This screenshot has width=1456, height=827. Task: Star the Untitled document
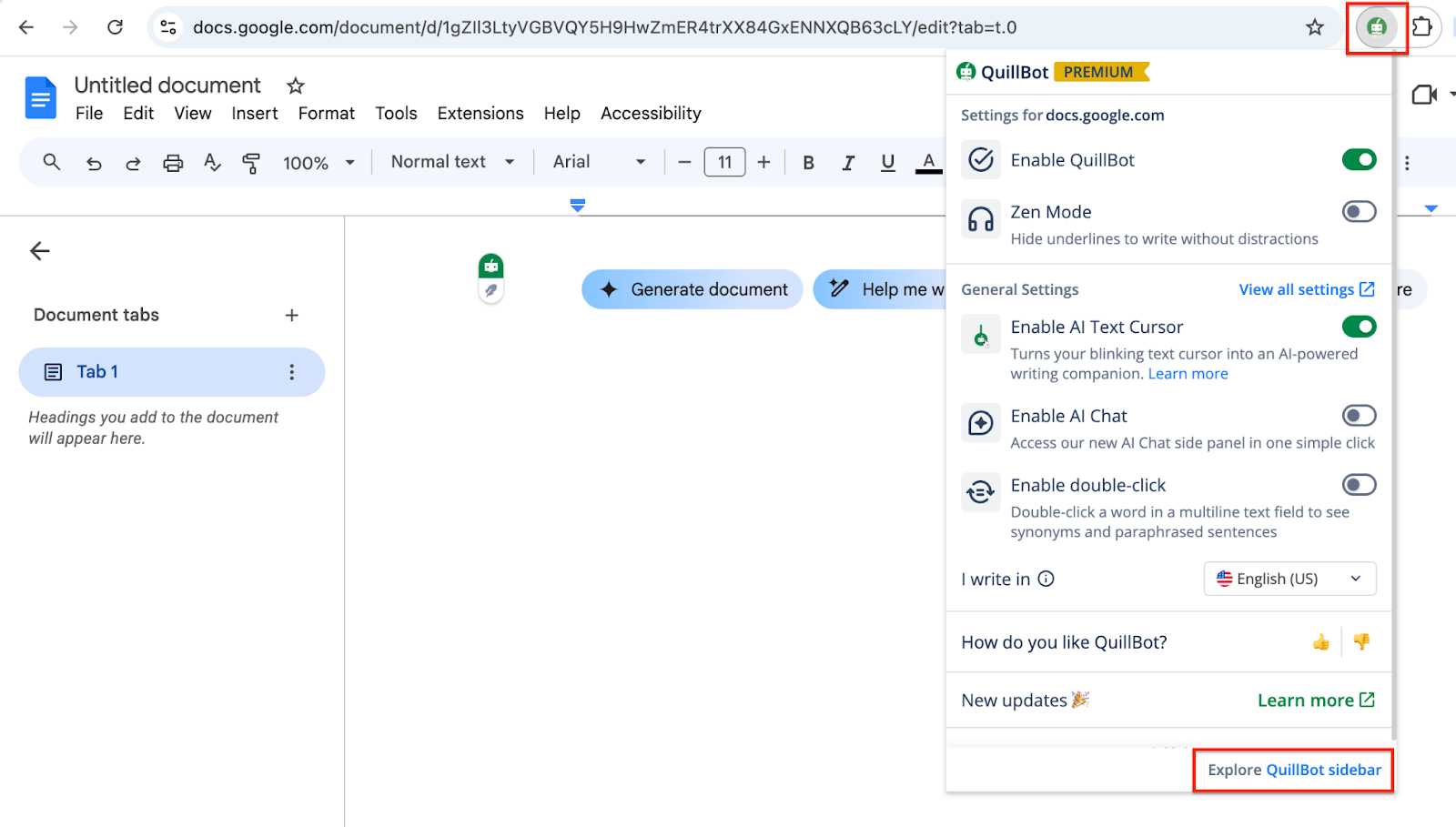[295, 86]
